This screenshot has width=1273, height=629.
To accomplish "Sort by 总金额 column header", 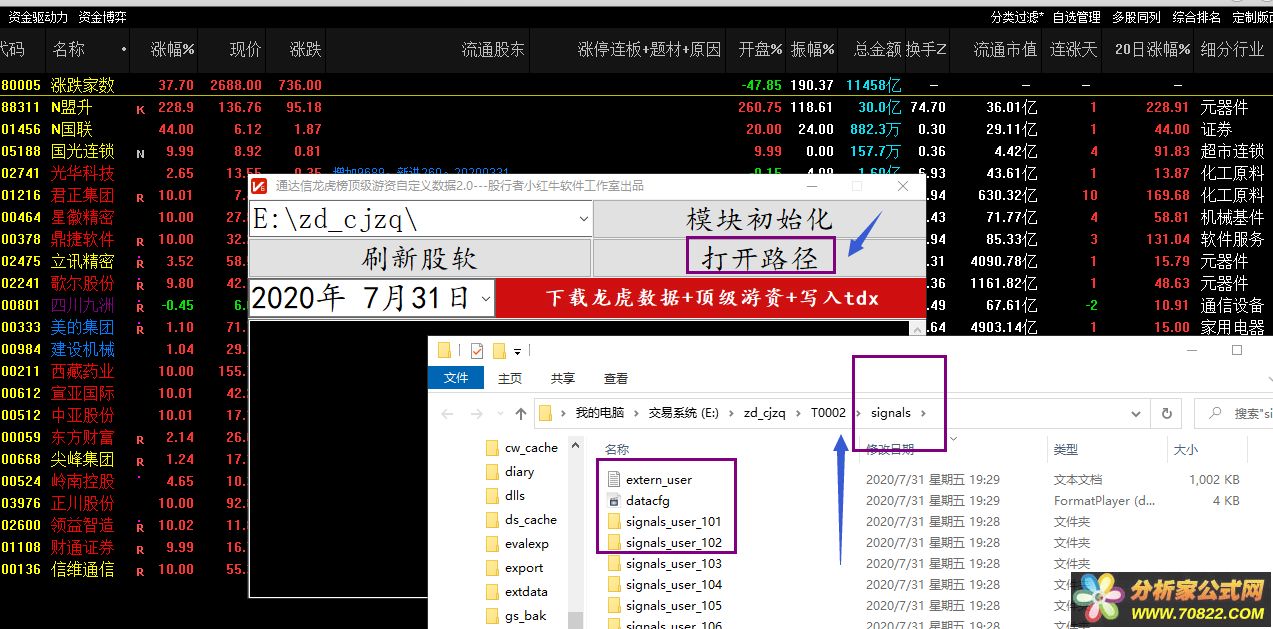I will click(x=878, y=49).
